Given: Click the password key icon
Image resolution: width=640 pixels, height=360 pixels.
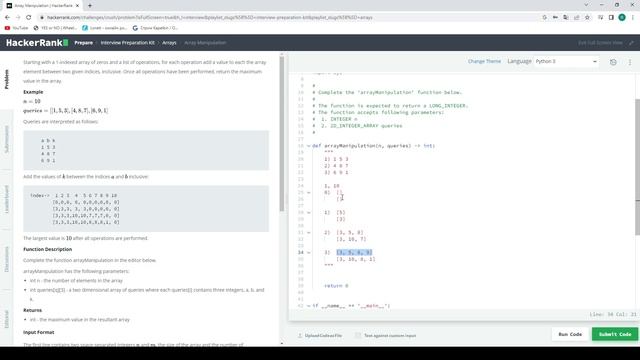Looking at the screenshot, I should click(555, 18).
